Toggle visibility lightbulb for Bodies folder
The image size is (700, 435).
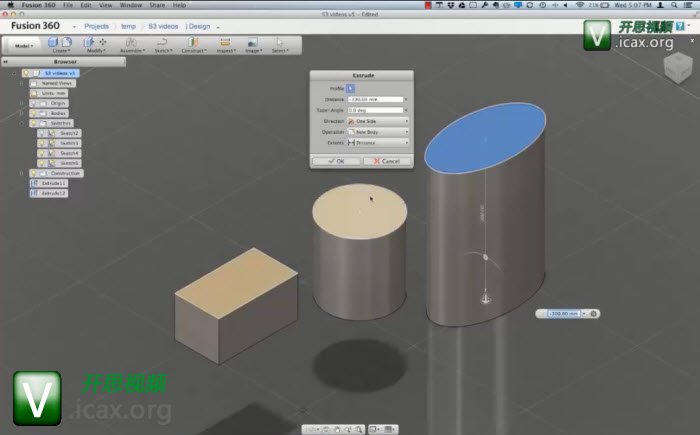(x=35, y=113)
